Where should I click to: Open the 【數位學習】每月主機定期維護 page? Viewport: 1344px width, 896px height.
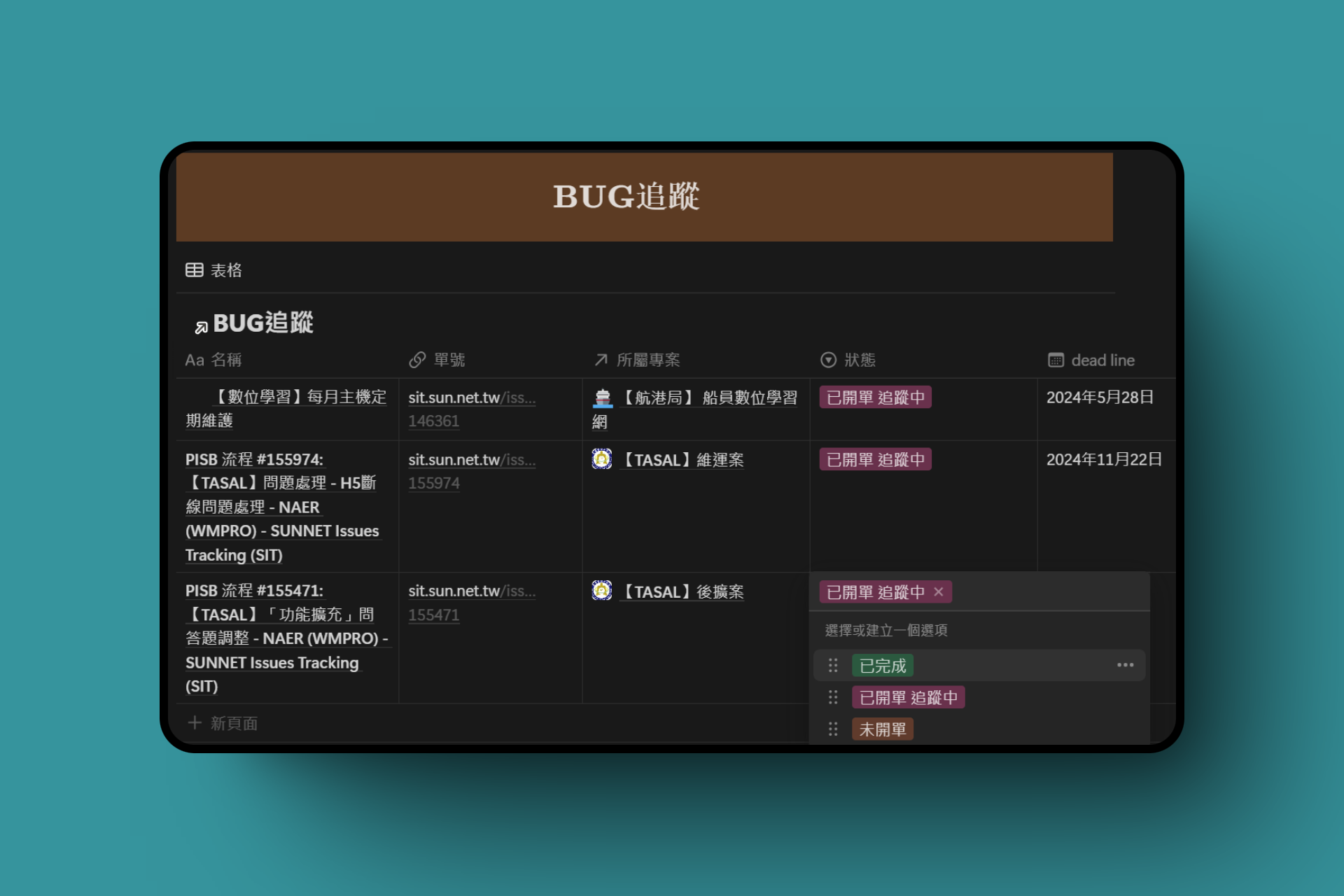point(286,409)
